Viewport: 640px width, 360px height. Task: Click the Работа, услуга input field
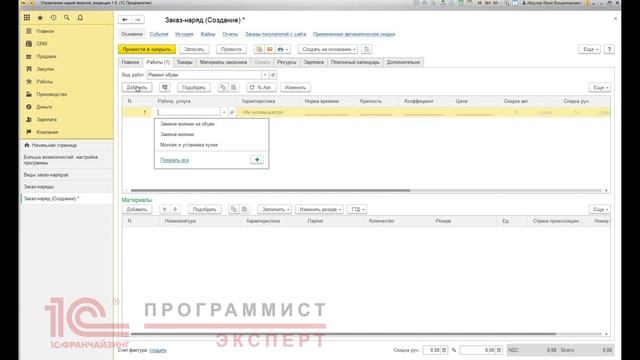point(189,112)
